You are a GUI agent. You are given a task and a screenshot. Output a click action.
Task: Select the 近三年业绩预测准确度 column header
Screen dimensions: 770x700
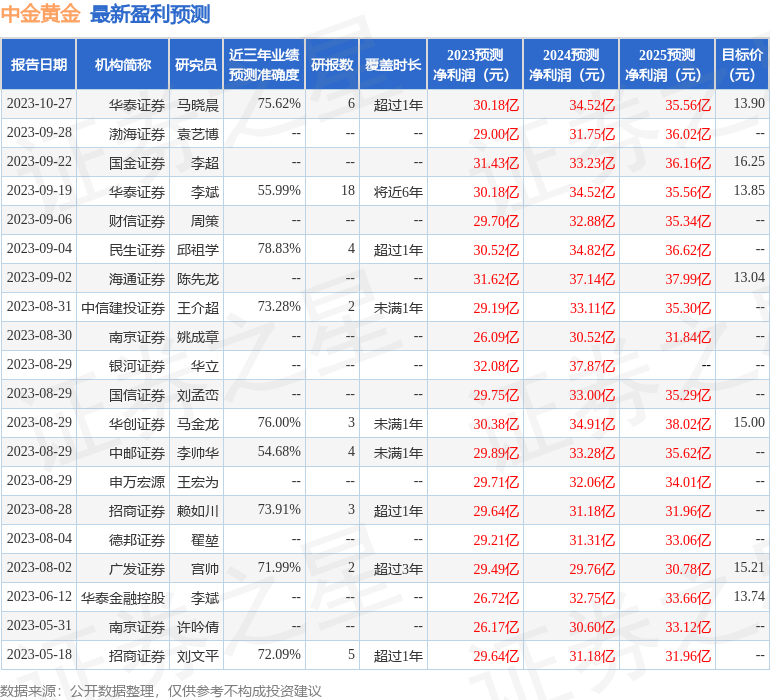(x=264, y=64)
